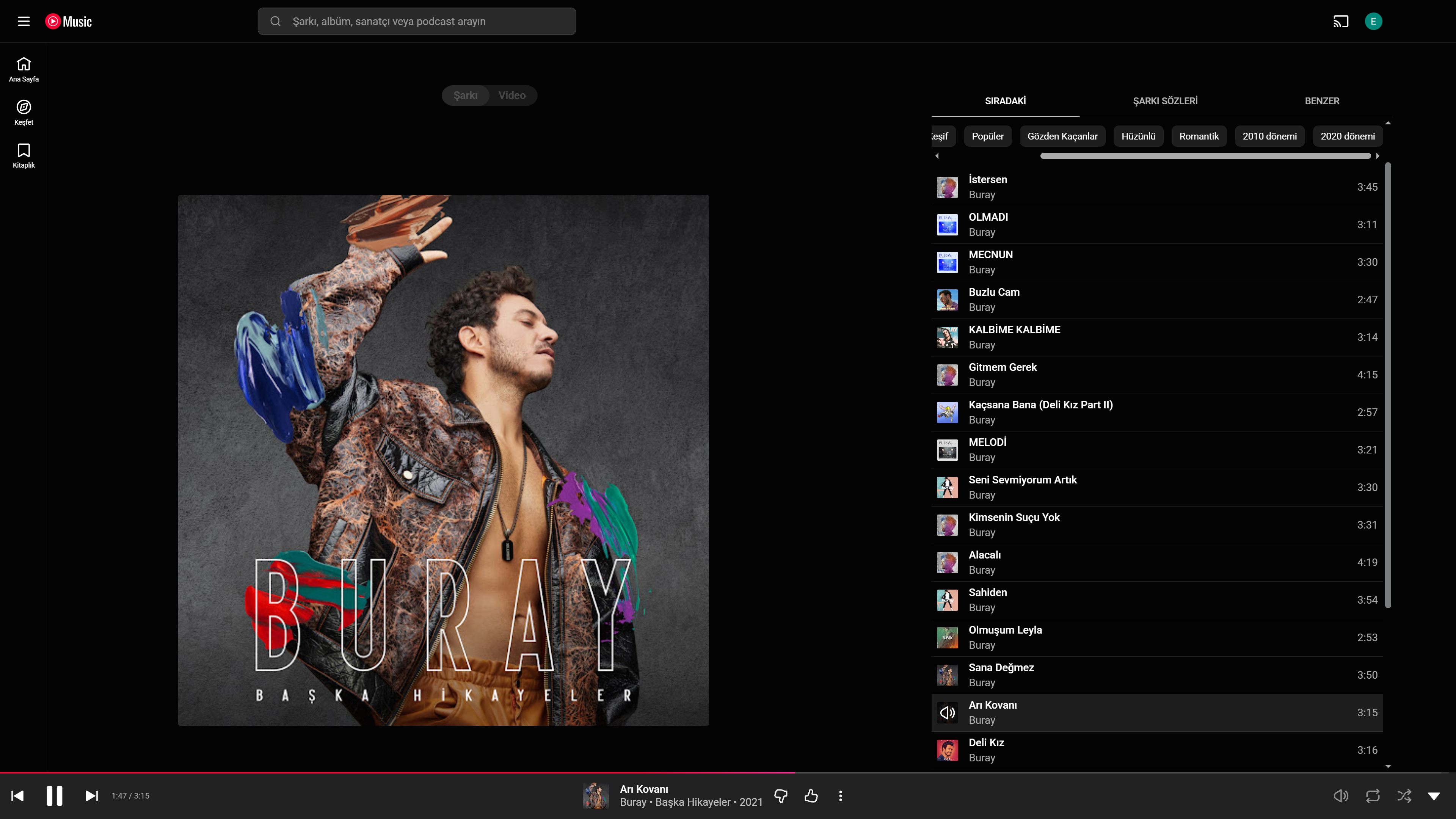Click the Buzlu Cam thumbnail
Image resolution: width=1456 pixels, height=819 pixels.
point(947,300)
